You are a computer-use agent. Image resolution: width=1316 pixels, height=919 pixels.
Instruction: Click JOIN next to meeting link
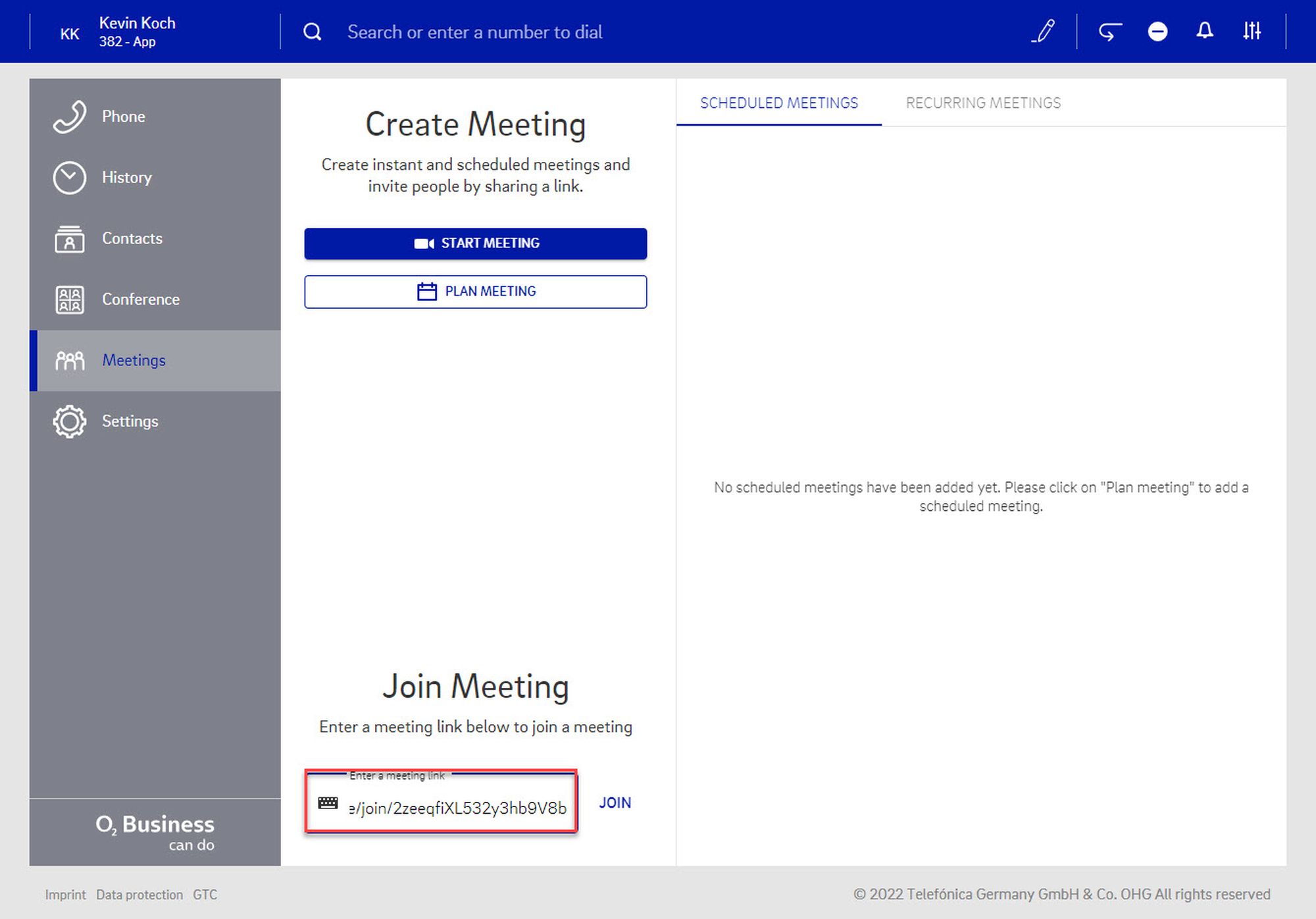point(615,803)
